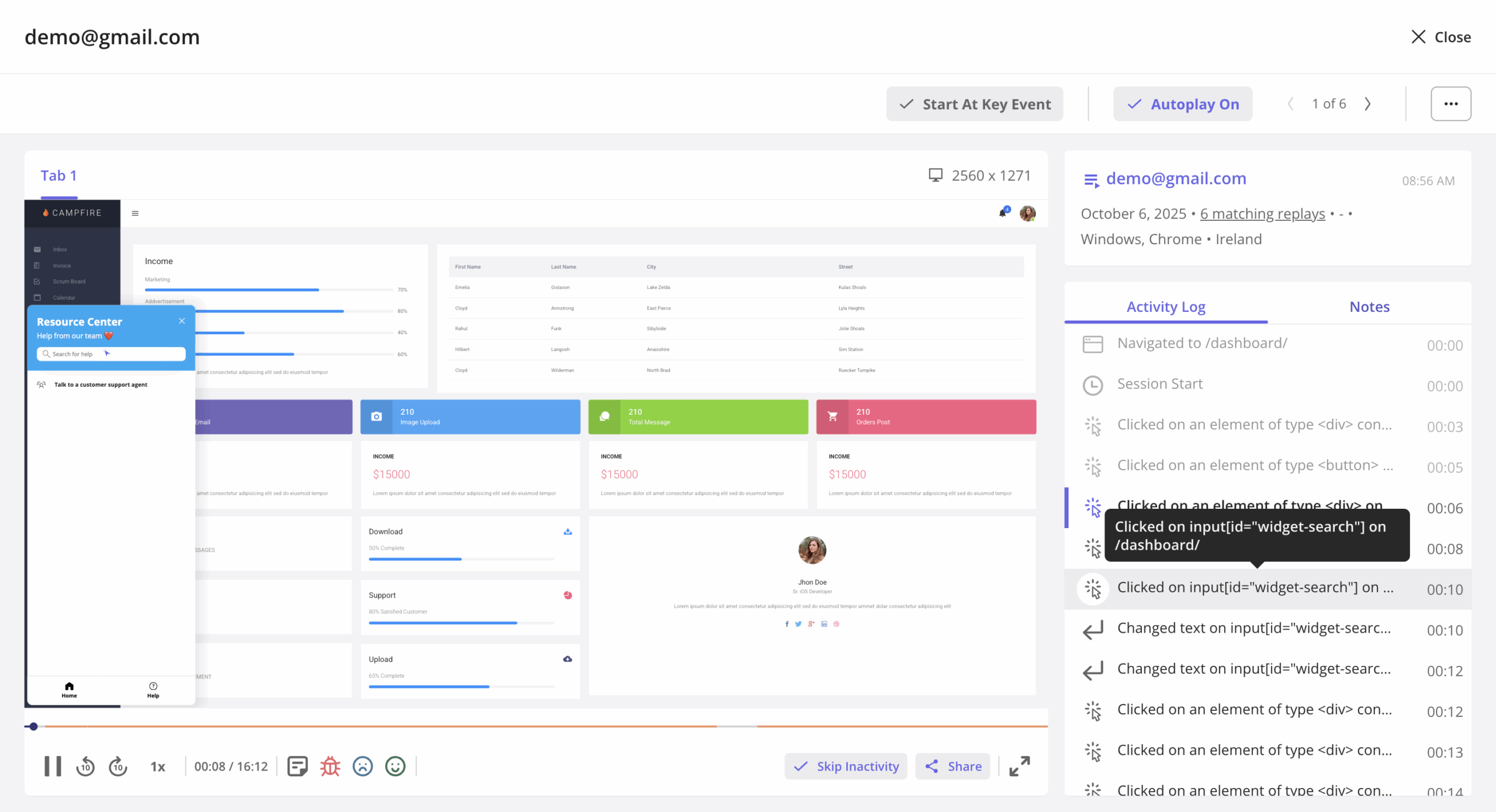The image size is (1496, 812).
Task: Select the Session Start activity entry
Action: point(1160,384)
